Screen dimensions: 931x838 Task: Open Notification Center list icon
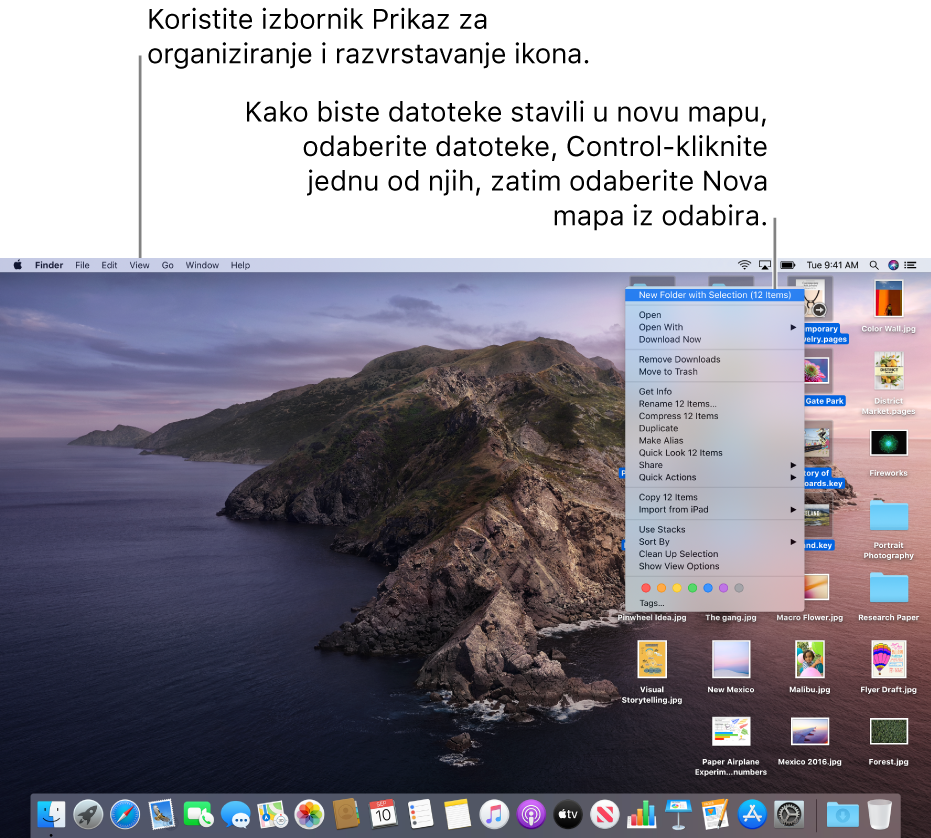click(911, 265)
